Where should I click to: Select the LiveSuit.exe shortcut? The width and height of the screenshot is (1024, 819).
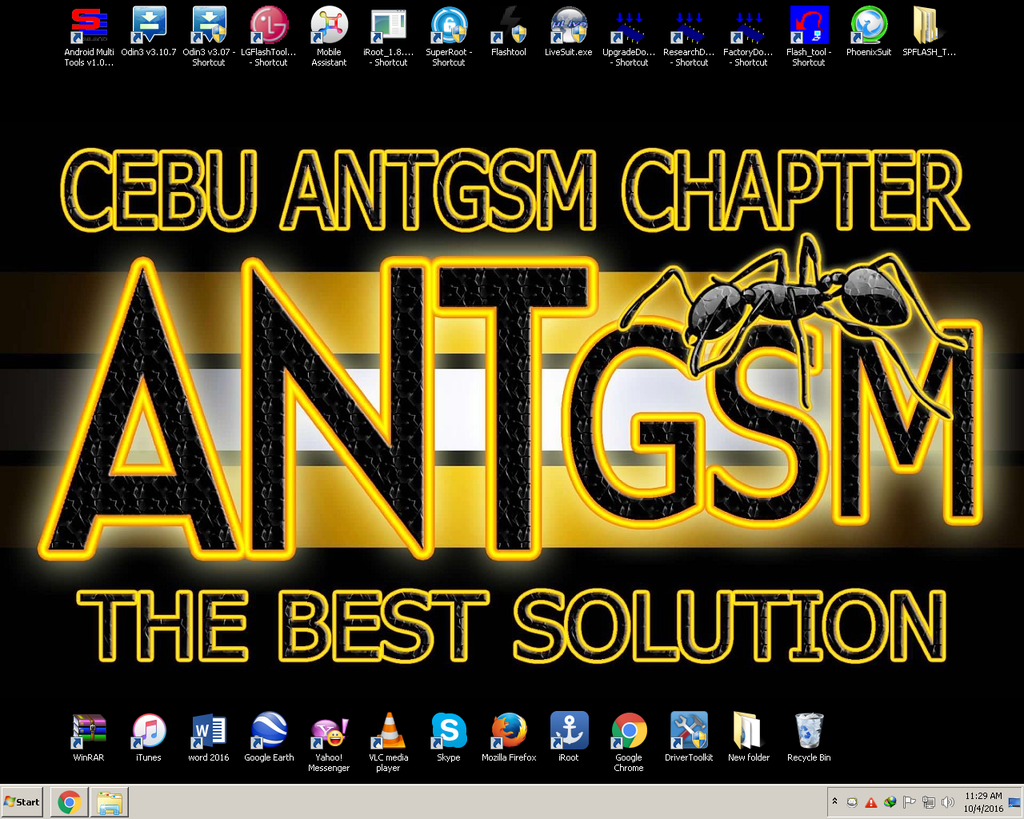(x=568, y=26)
